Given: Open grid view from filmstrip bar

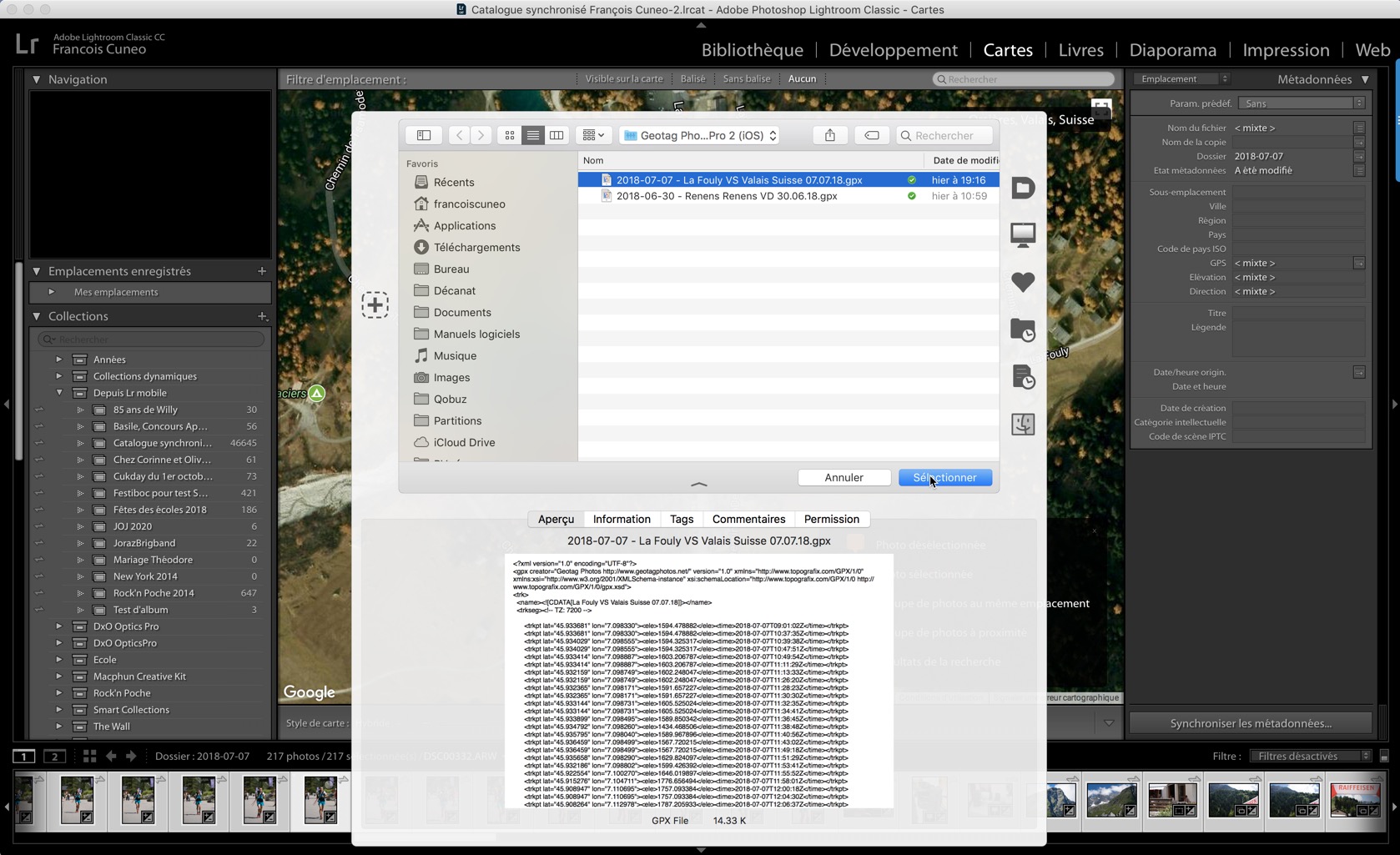Looking at the screenshot, I should point(89,756).
